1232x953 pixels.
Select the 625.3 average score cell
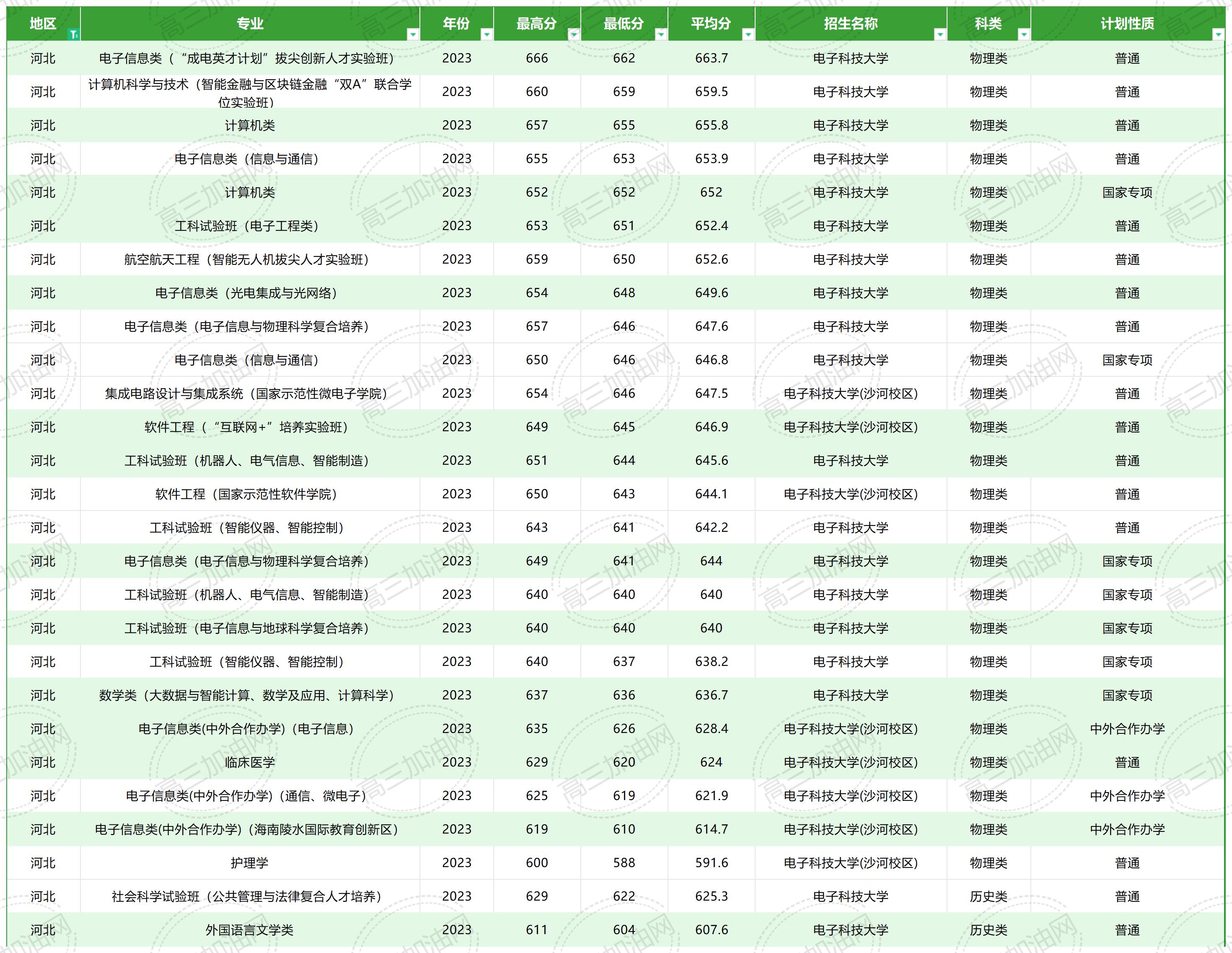(x=712, y=896)
